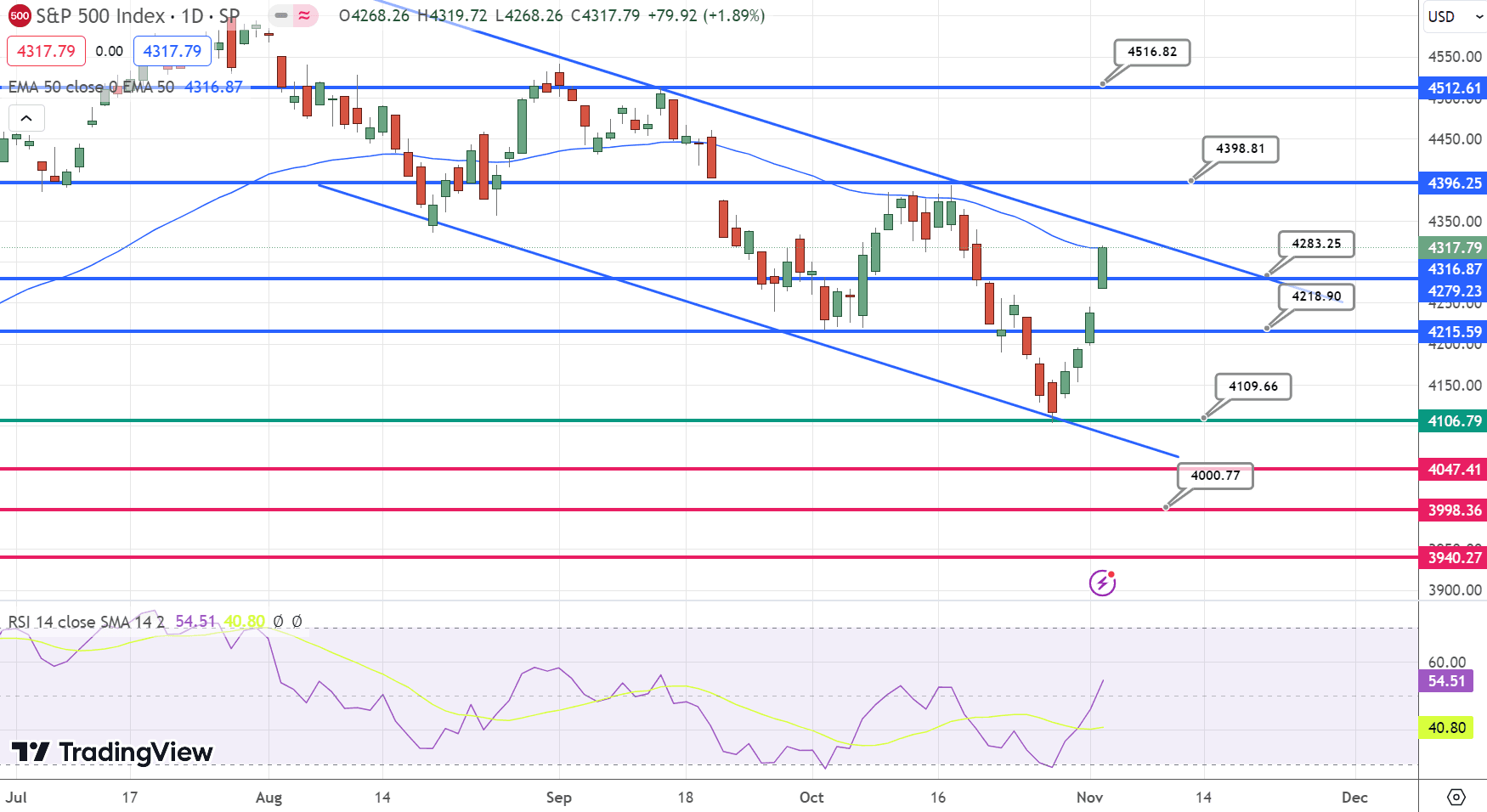The width and height of the screenshot is (1487, 812).
Task: Click the latest green candlestick near Nov
Action: click(x=1102, y=268)
